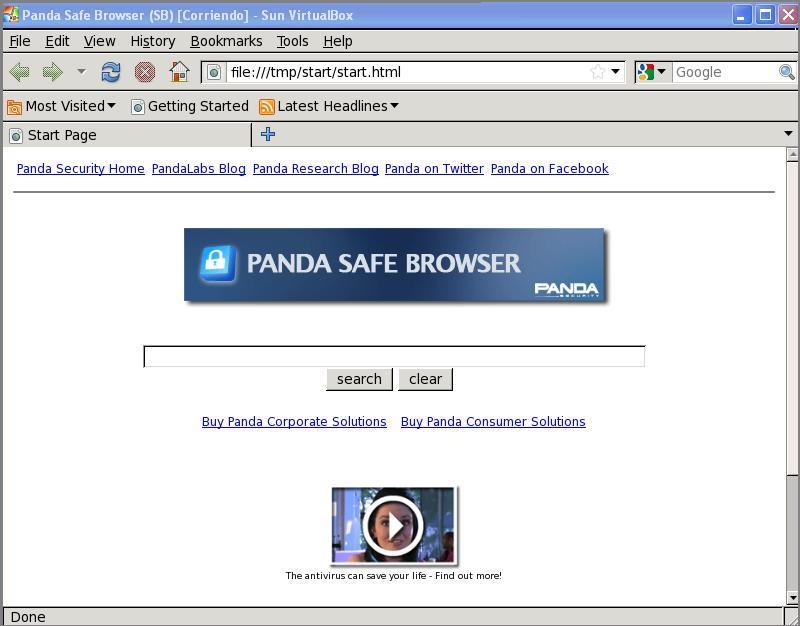Image resolution: width=800 pixels, height=626 pixels.
Task: Play the antivirus video thumbnail
Action: coord(393,525)
